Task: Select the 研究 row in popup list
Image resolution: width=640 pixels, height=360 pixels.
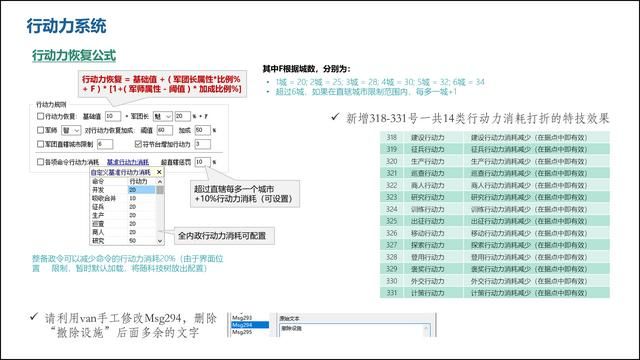Action: coord(123,241)
